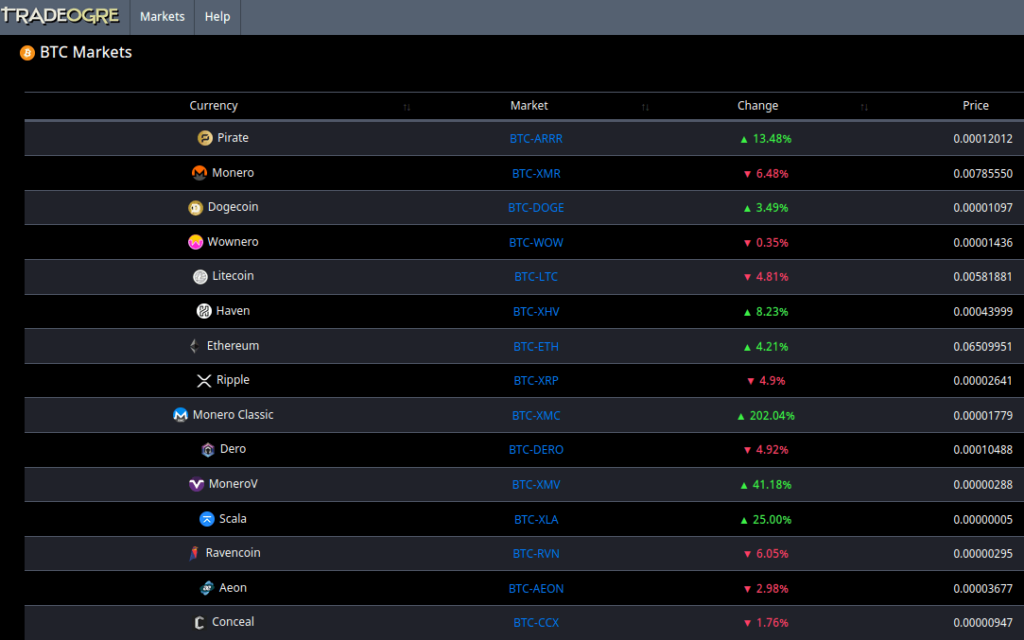
Task: Click the Conceal currency name
Action: click(233, 622)
